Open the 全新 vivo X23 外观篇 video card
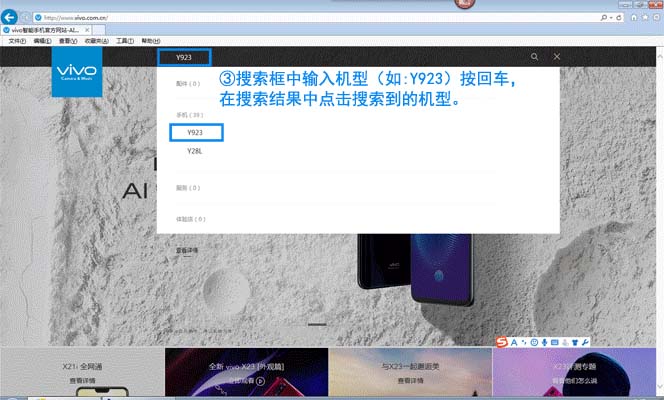This screenshot has height=400, width=664. tap(246, 372)
